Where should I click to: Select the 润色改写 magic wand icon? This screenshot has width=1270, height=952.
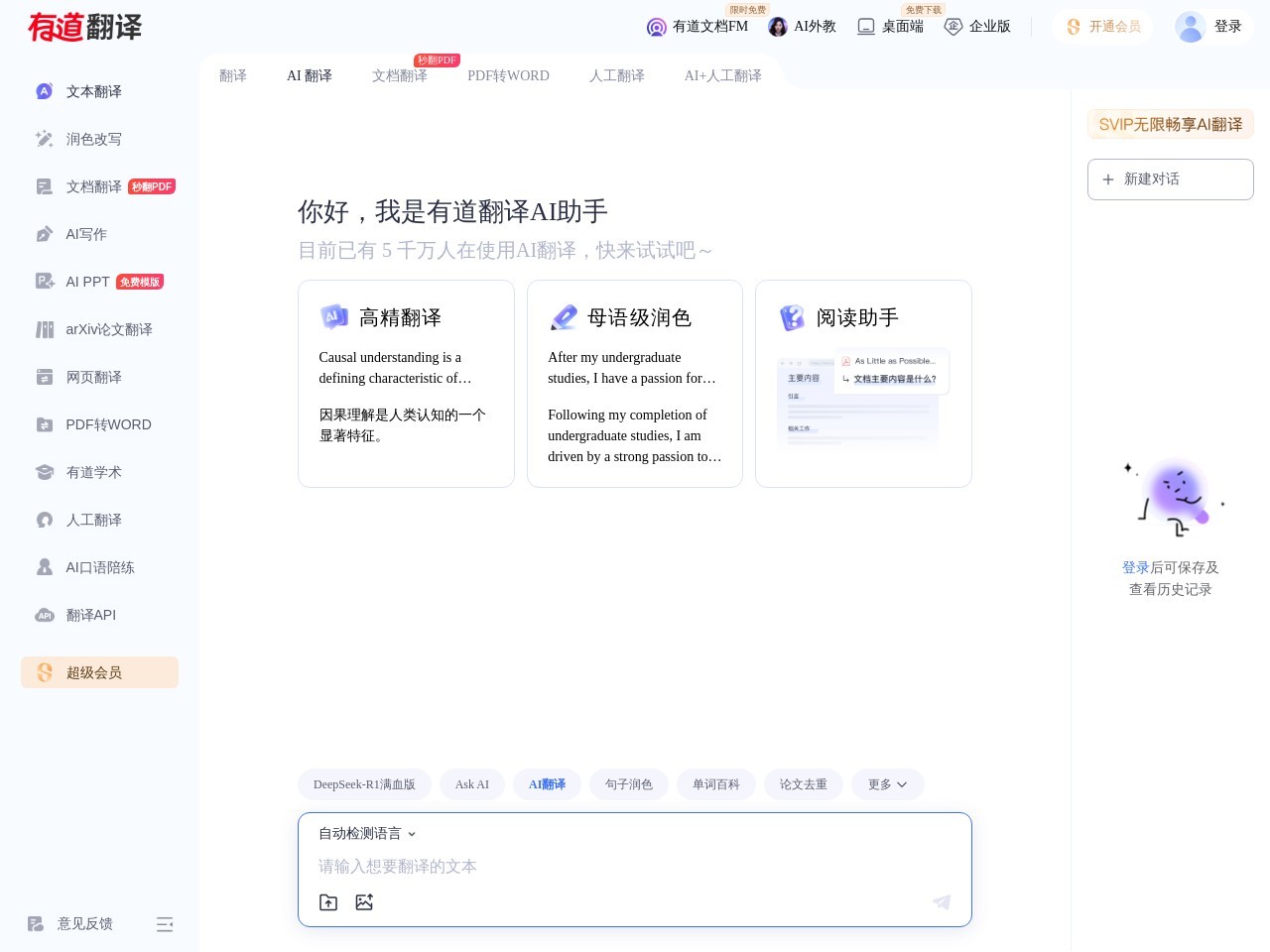(x=45, y=139)
